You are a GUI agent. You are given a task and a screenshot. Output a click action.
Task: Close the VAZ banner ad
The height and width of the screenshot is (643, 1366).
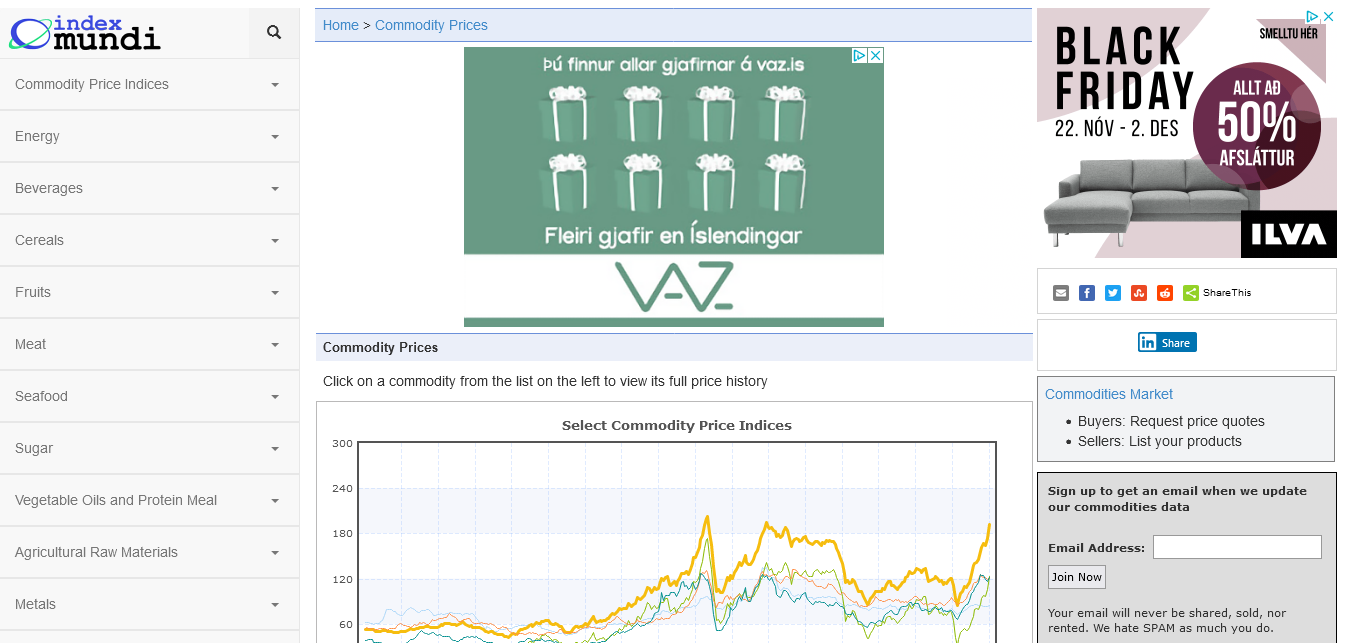click(x=875, y=56)
